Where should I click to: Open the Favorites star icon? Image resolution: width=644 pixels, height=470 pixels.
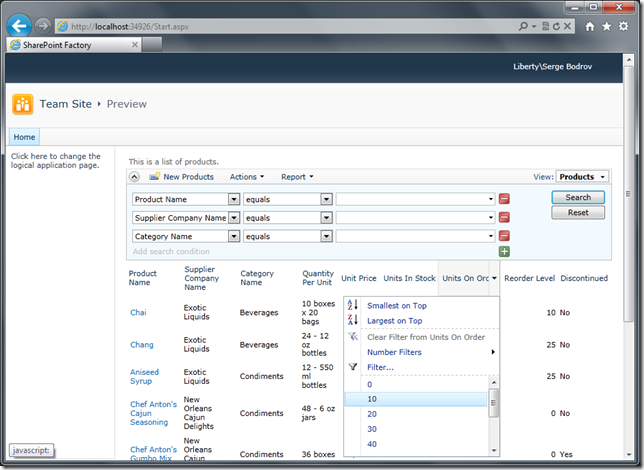pos(607,27)
